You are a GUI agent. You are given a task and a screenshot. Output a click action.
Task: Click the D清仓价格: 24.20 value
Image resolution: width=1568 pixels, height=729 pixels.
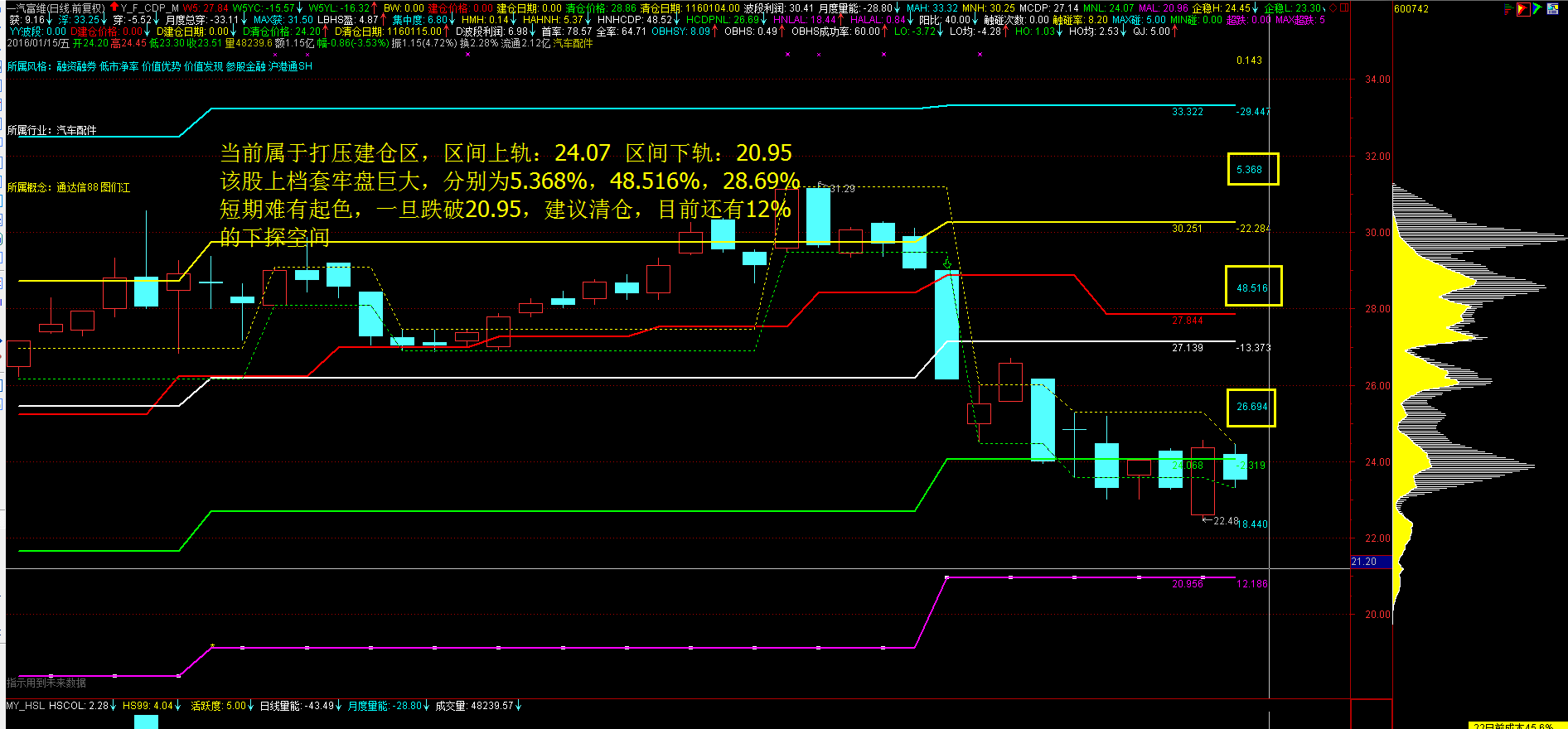[x=281, y=31]
